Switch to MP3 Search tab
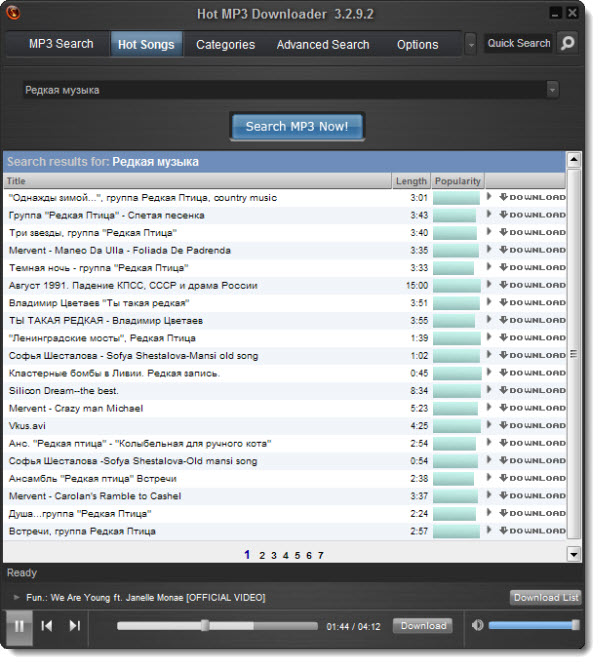600x664 pixels. 61,44
